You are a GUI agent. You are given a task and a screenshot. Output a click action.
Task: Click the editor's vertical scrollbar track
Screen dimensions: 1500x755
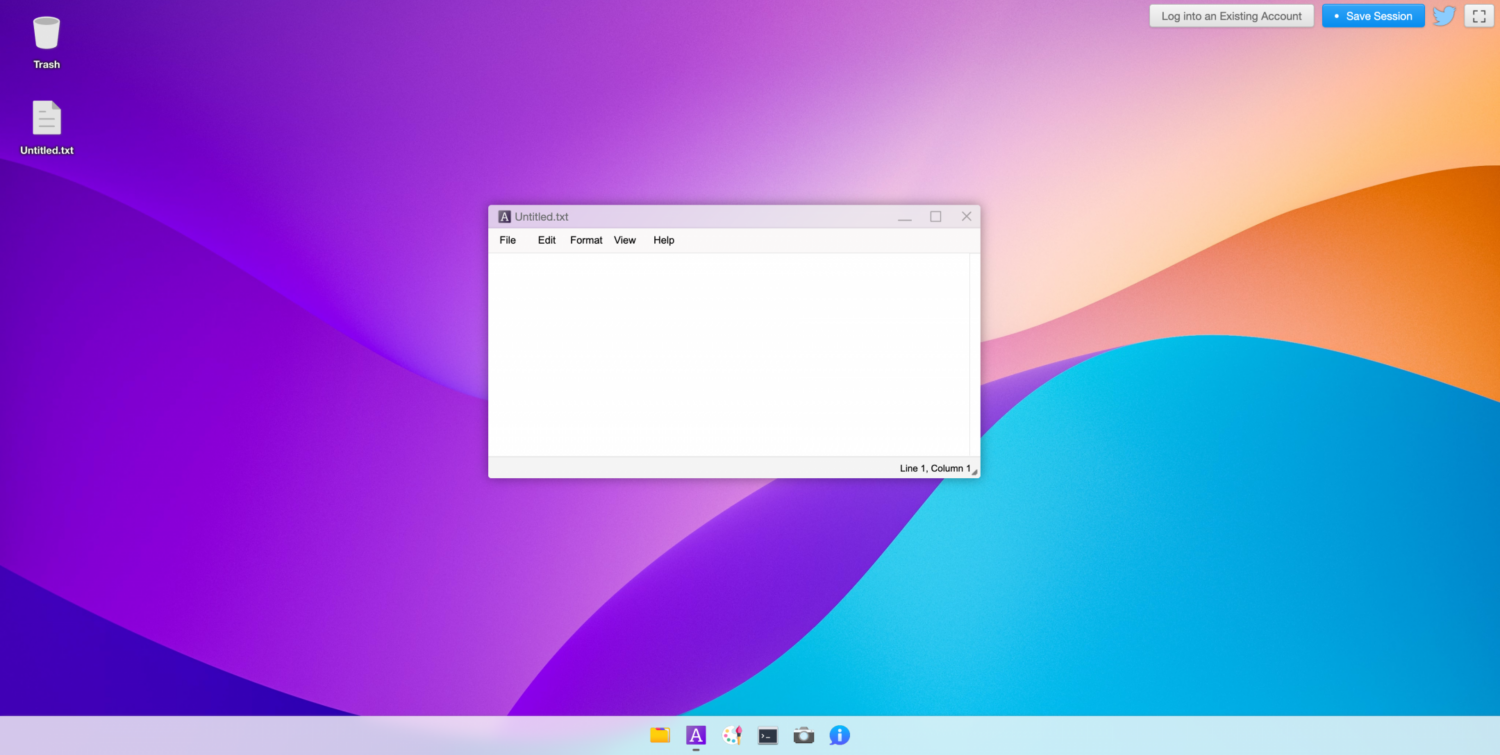click(974, 355)
